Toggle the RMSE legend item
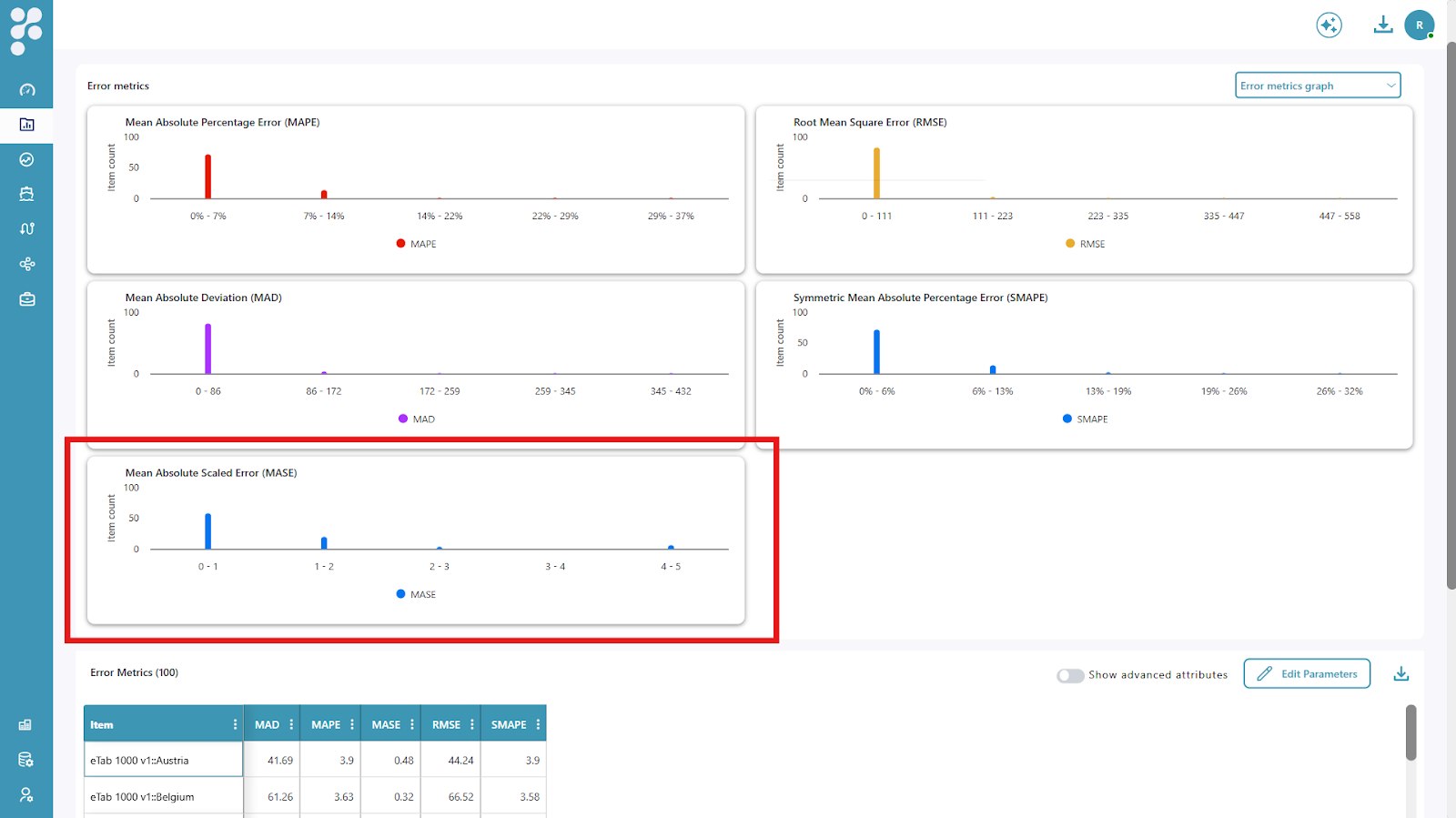Screen dimensions: 1456x818 pos(1085,244)
